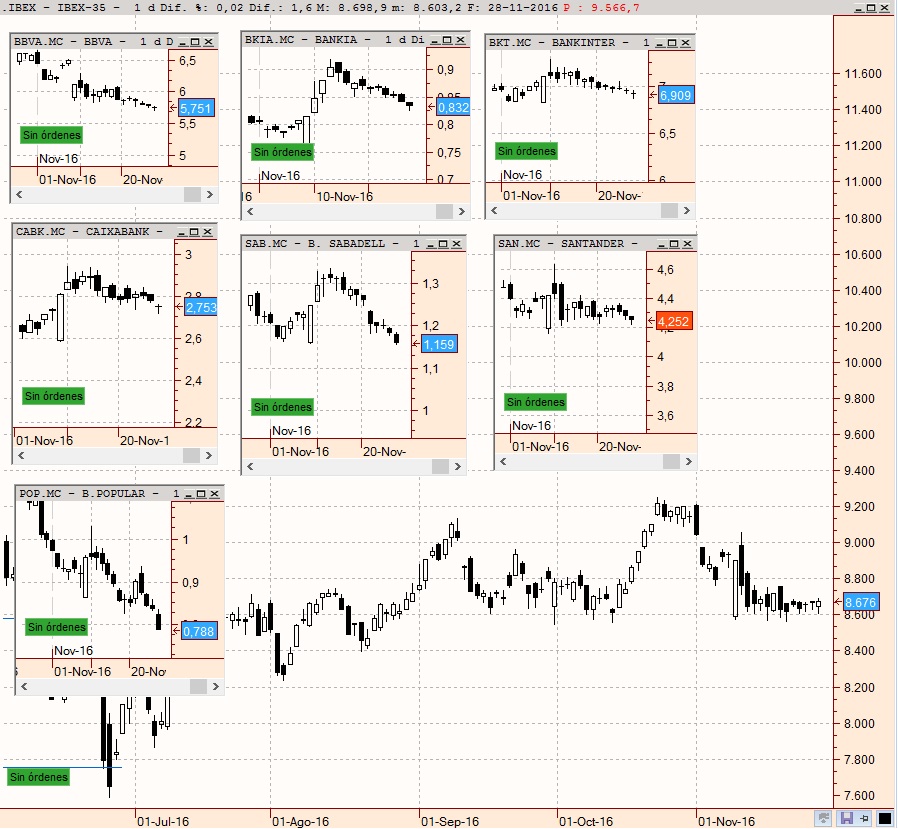Click the 01-Ago-16 date on main axis
The height and width of the screenshot is (829, 898).
(x=301, y=822)
